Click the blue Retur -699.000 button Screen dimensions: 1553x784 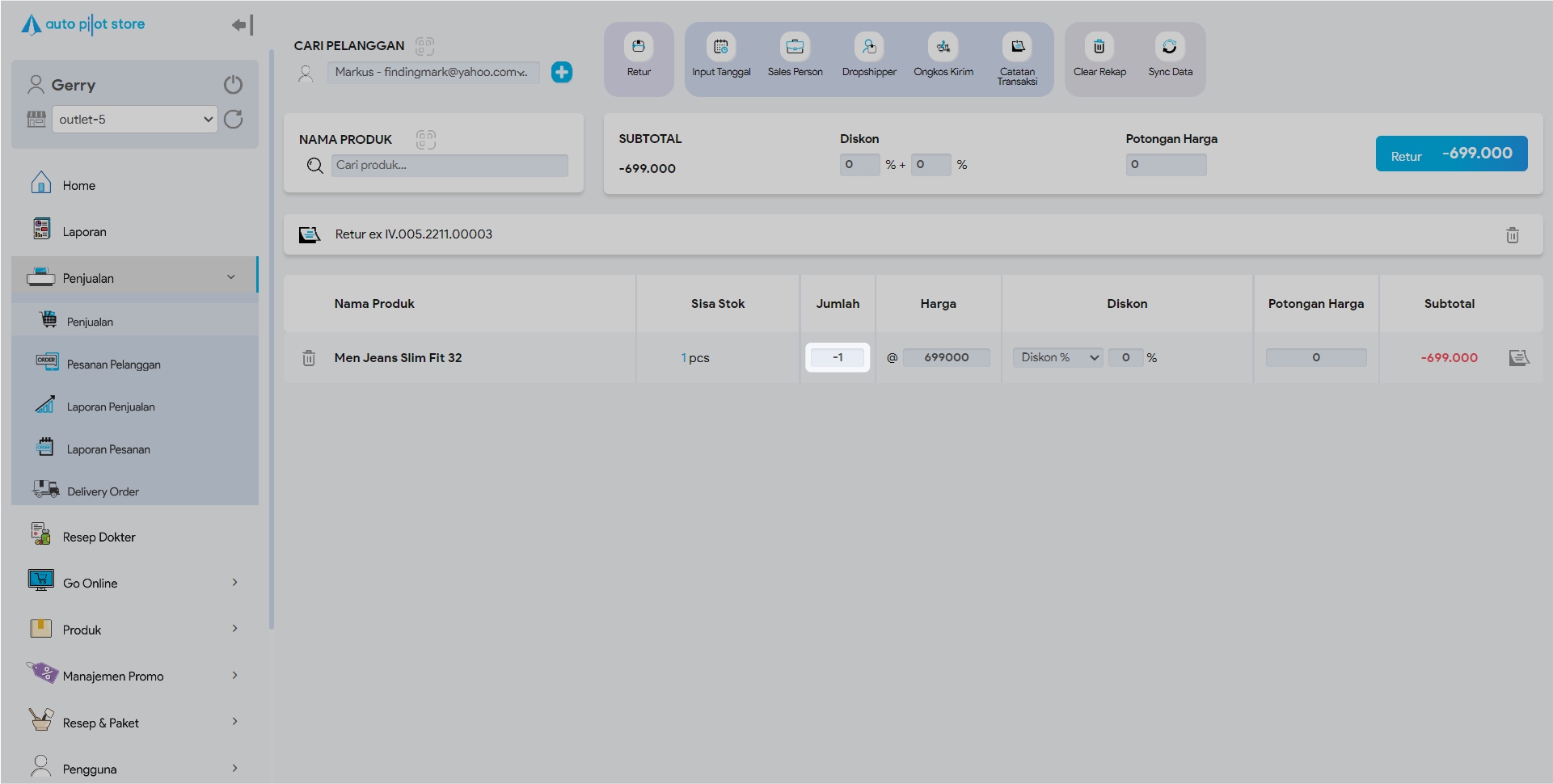pyautogui.click(x=1450, y=154)
